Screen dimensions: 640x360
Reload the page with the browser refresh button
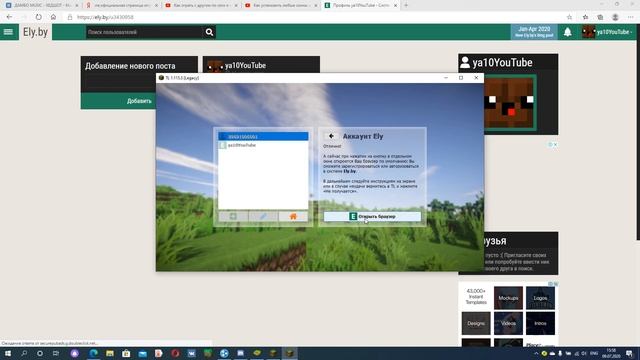38,17
